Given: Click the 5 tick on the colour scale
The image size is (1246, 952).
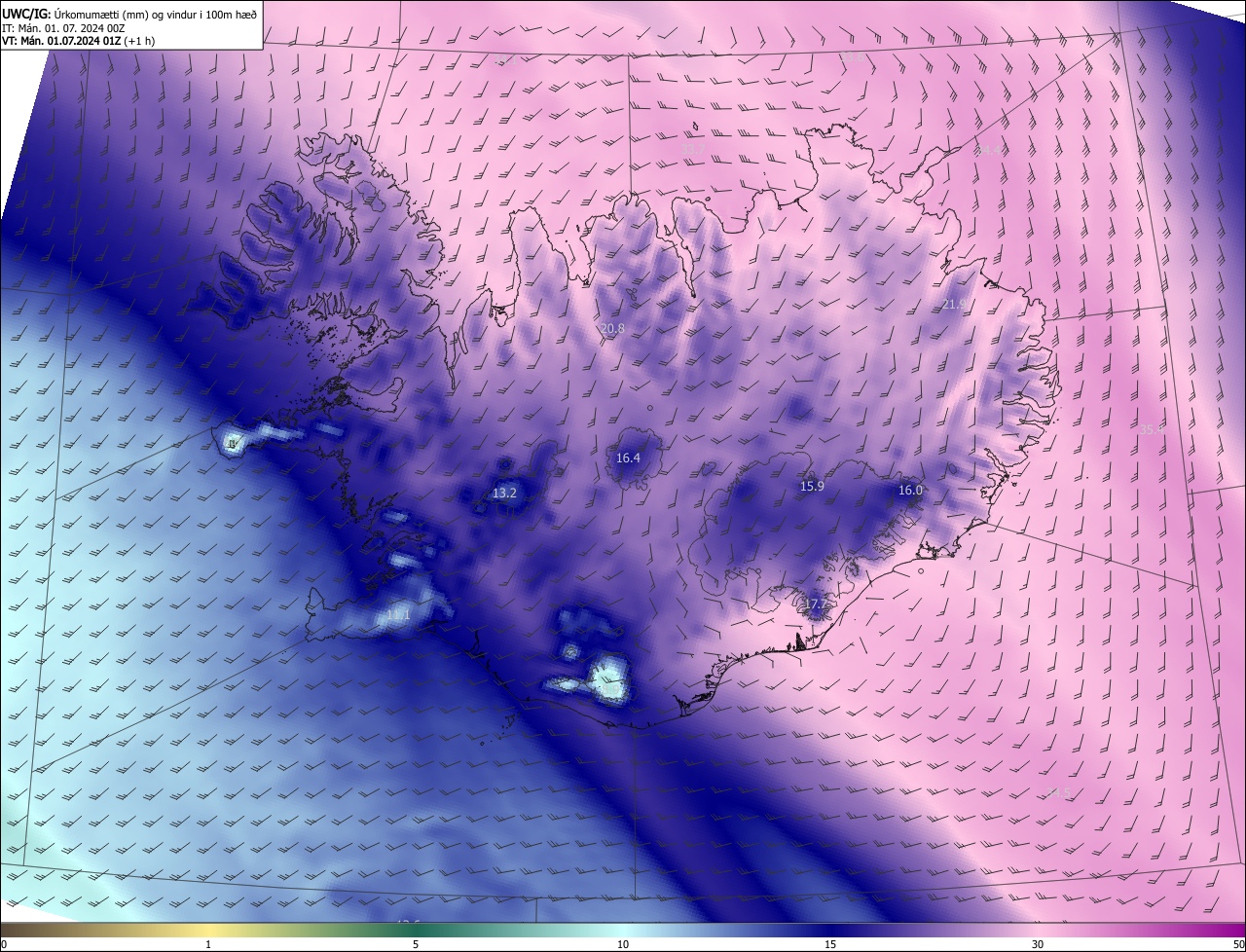Looking at the screenshot, I should 416,944.
